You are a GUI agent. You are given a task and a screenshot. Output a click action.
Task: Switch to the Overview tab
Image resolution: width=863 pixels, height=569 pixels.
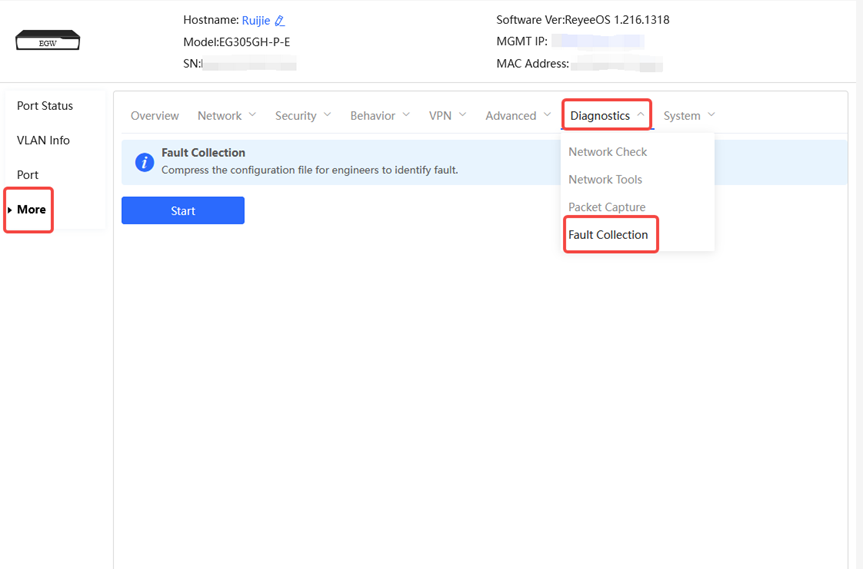(x=155, y=116)
